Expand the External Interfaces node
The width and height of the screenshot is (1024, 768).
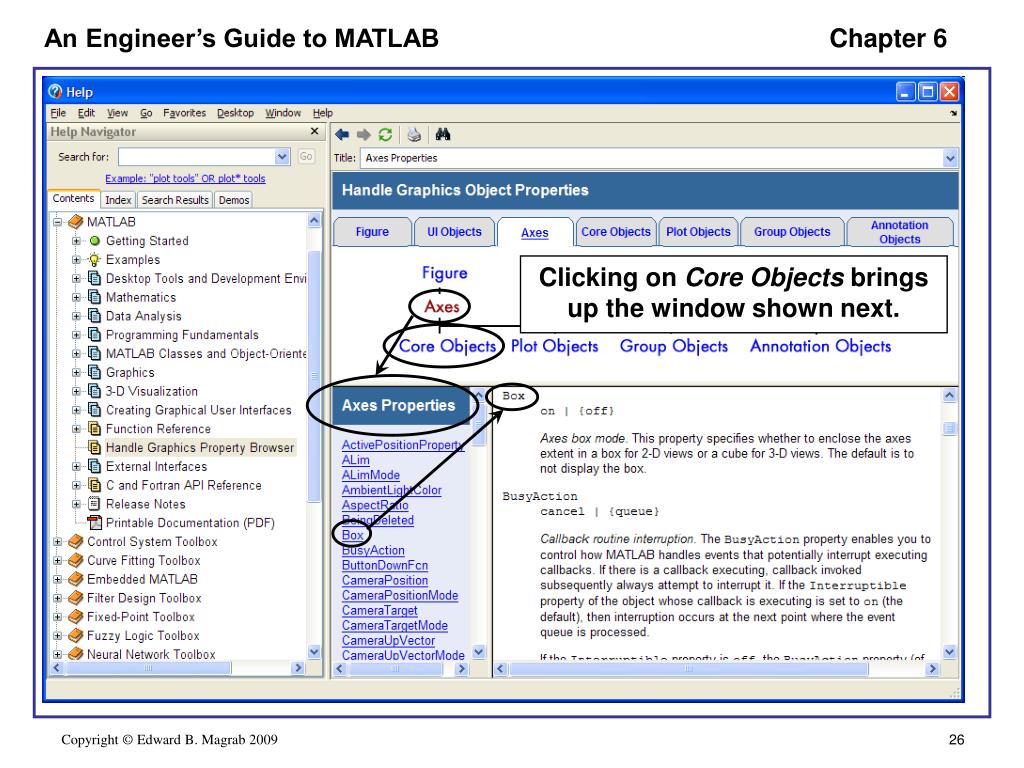(76, 466)
